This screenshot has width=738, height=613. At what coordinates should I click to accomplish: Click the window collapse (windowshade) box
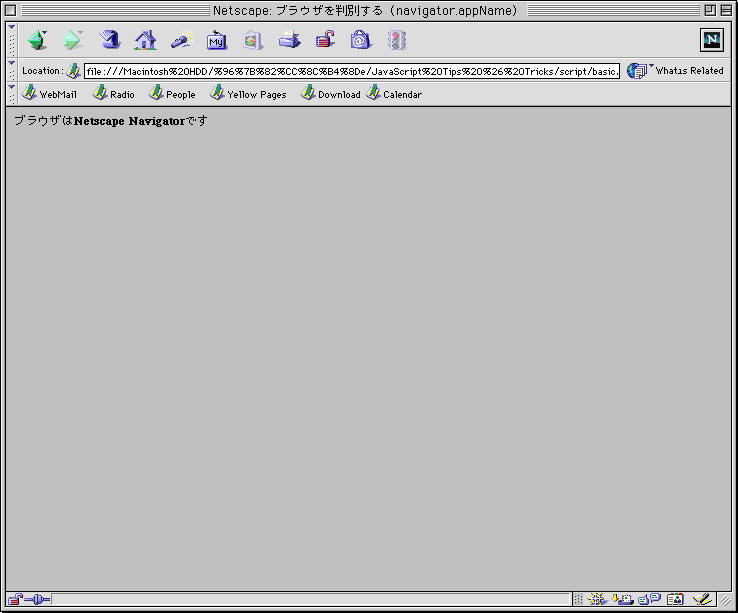[726, 10]
